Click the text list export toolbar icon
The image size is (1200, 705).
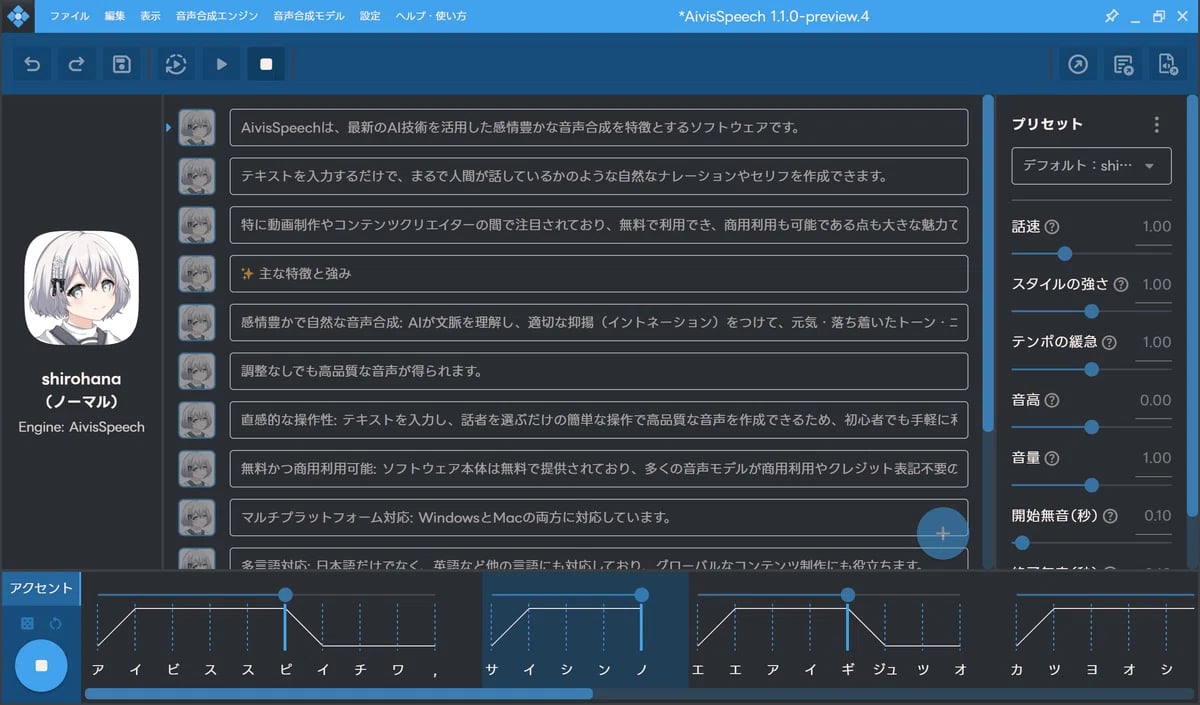pyautogui.click(x=1123, y=64)
